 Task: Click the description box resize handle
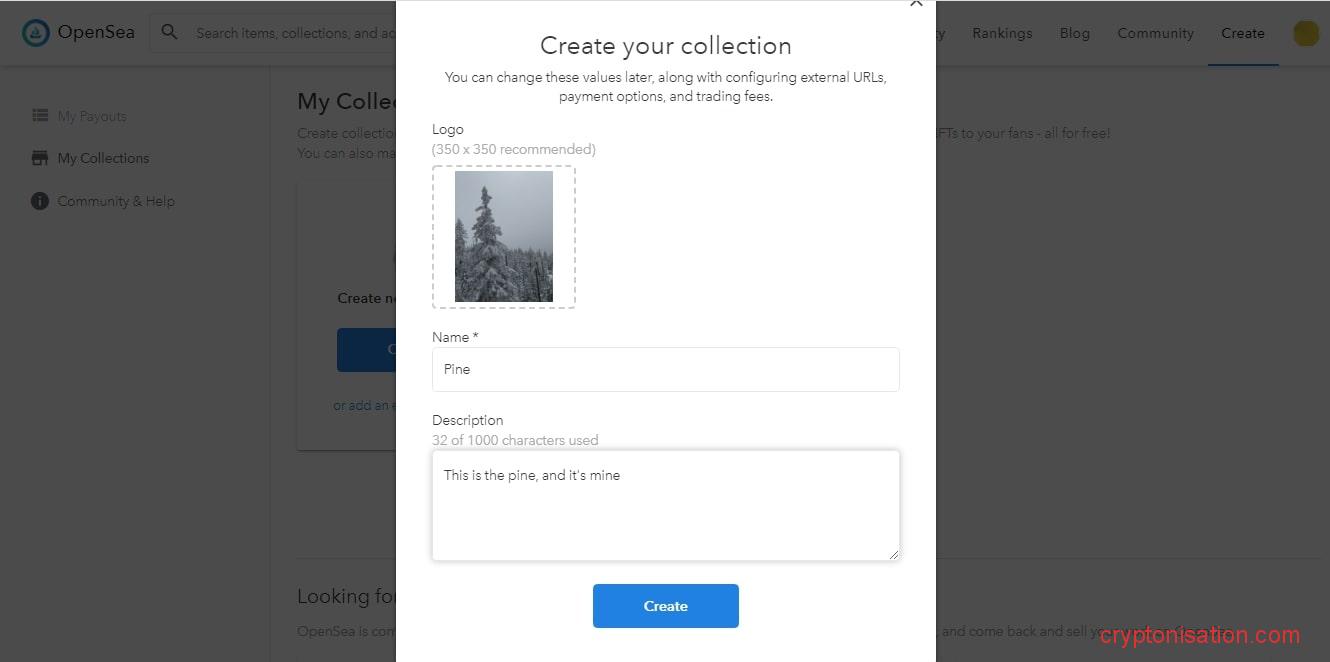[893, 554]
